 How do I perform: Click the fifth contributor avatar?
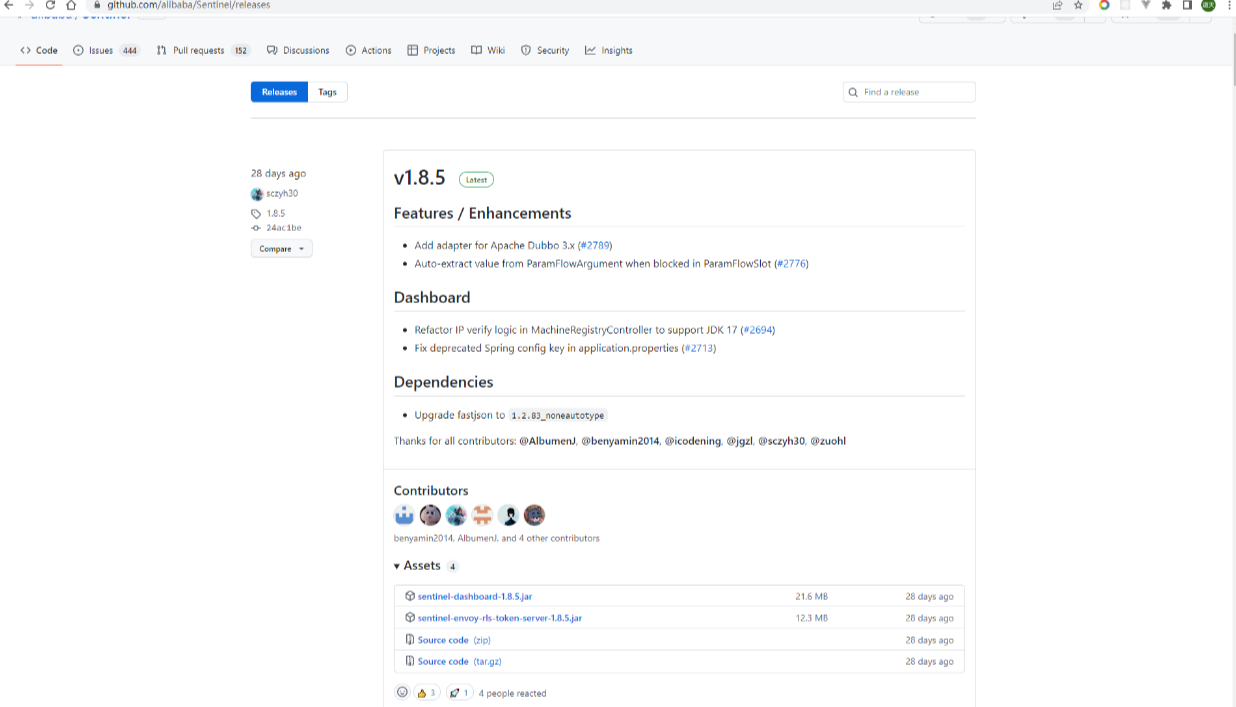coord(508,515)
